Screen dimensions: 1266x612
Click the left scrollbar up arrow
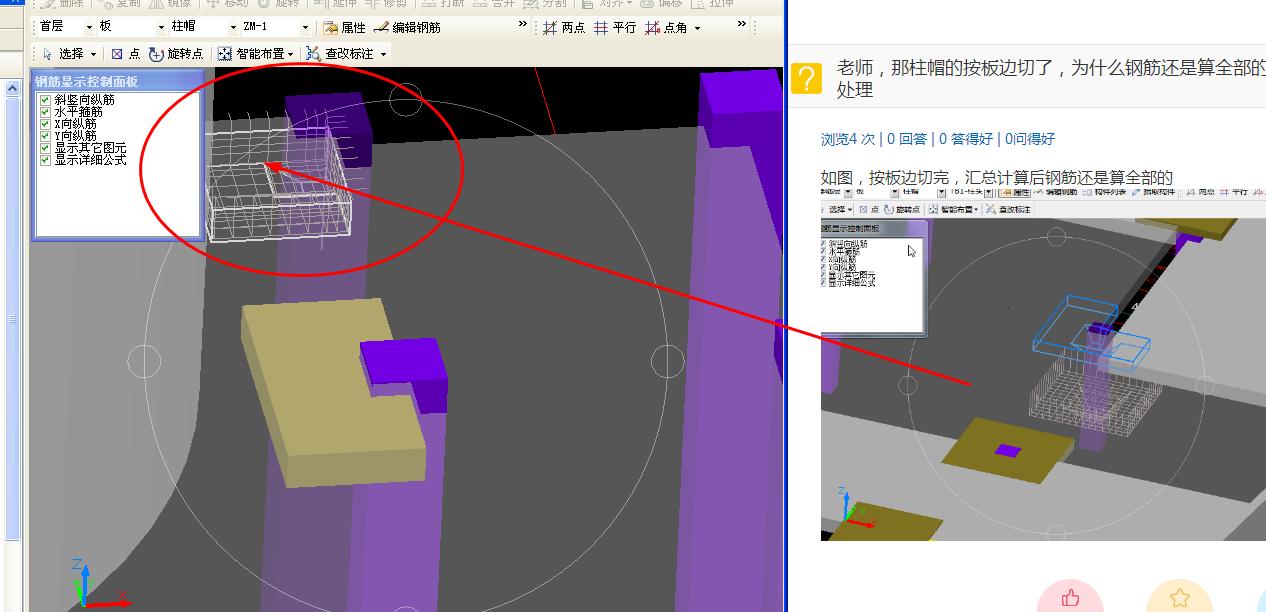point(13,88)
